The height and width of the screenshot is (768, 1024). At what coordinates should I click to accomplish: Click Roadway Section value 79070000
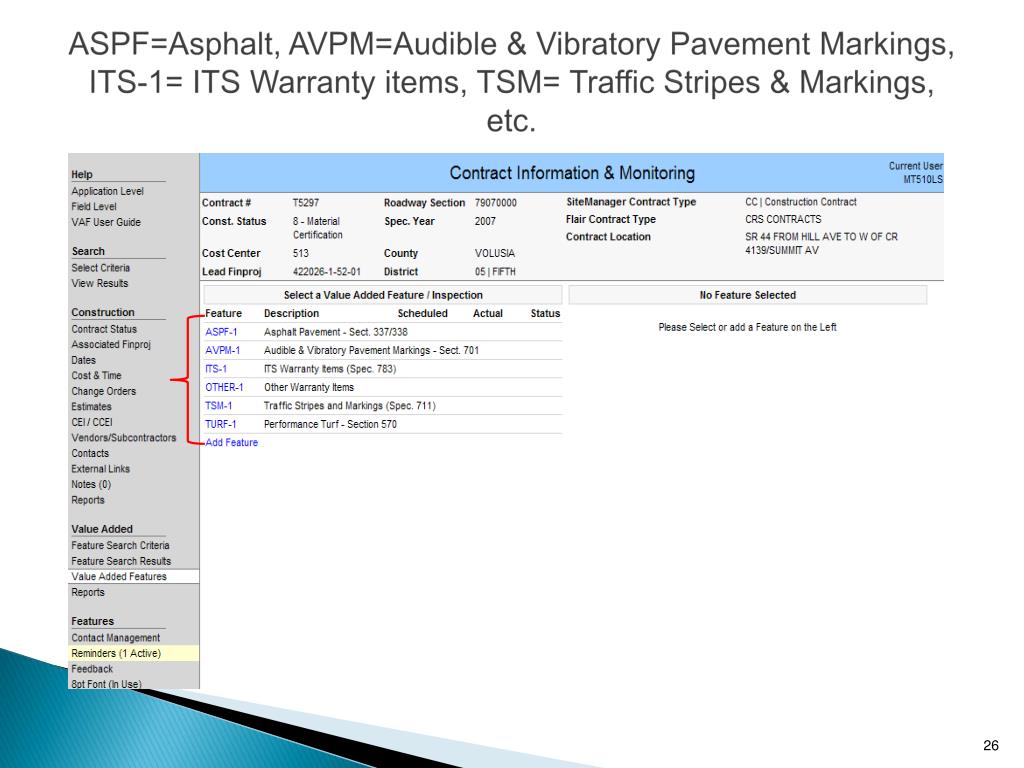[496, 202]
